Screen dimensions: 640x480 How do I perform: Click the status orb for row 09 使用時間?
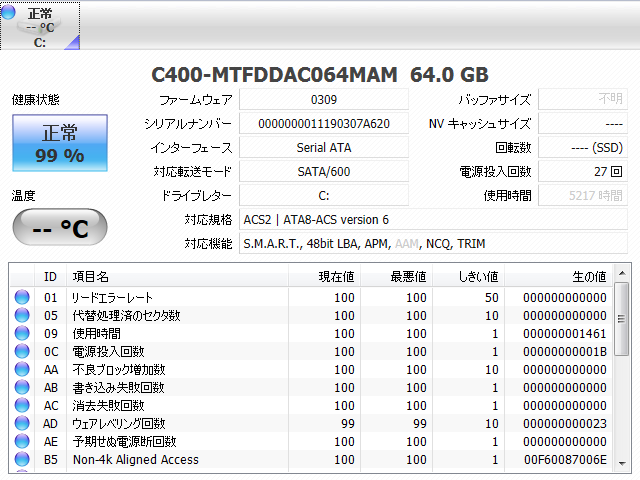(x=22, y=333)
